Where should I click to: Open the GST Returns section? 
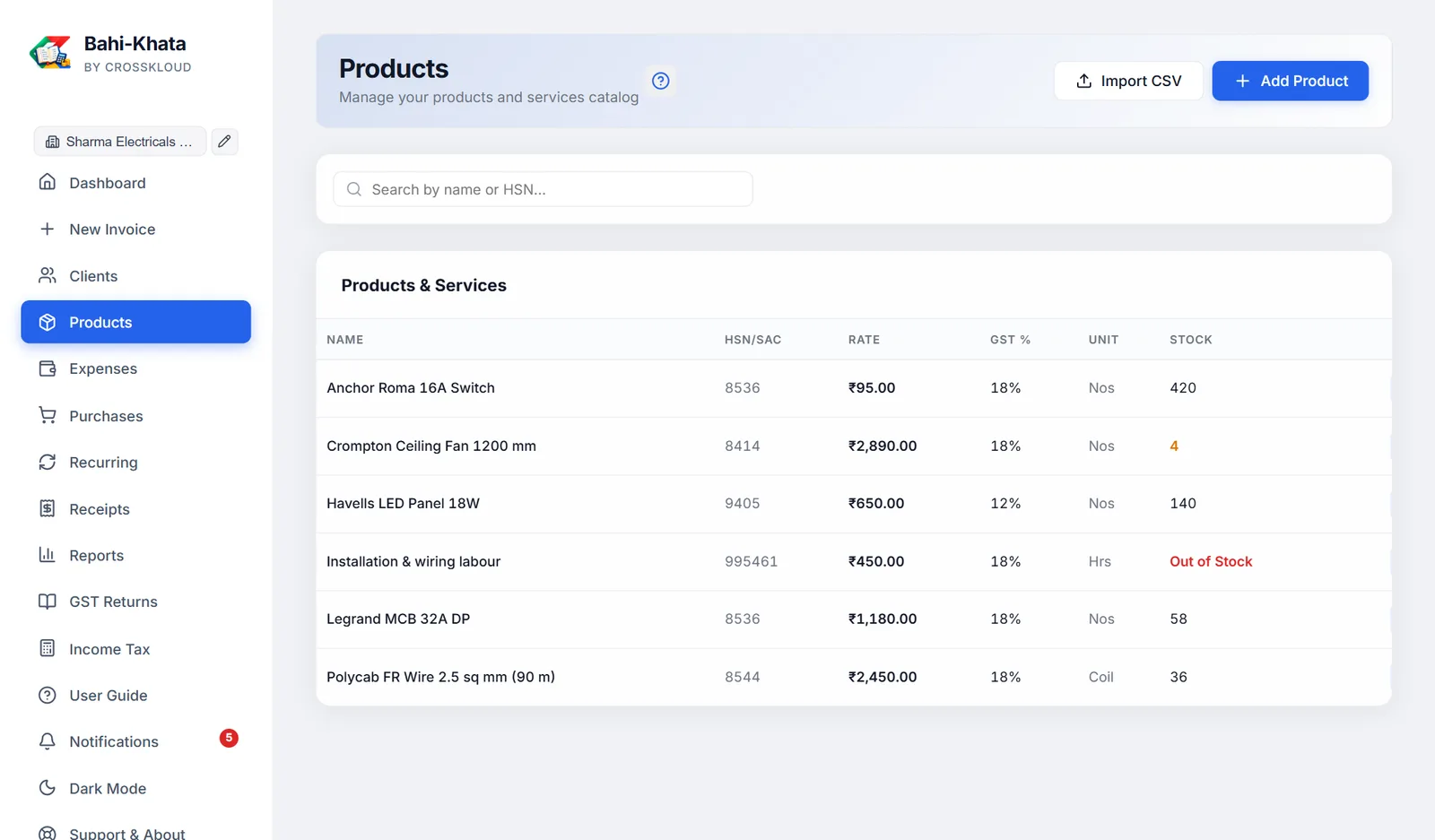[136, 602]
